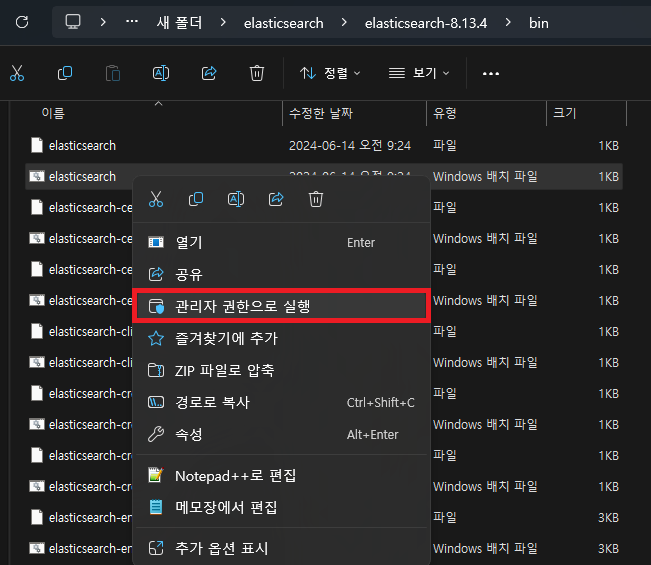This screenshot has height=565, width=651.
Task: Choose 추가 옵션 표시 menu entry
Action: 281,548
